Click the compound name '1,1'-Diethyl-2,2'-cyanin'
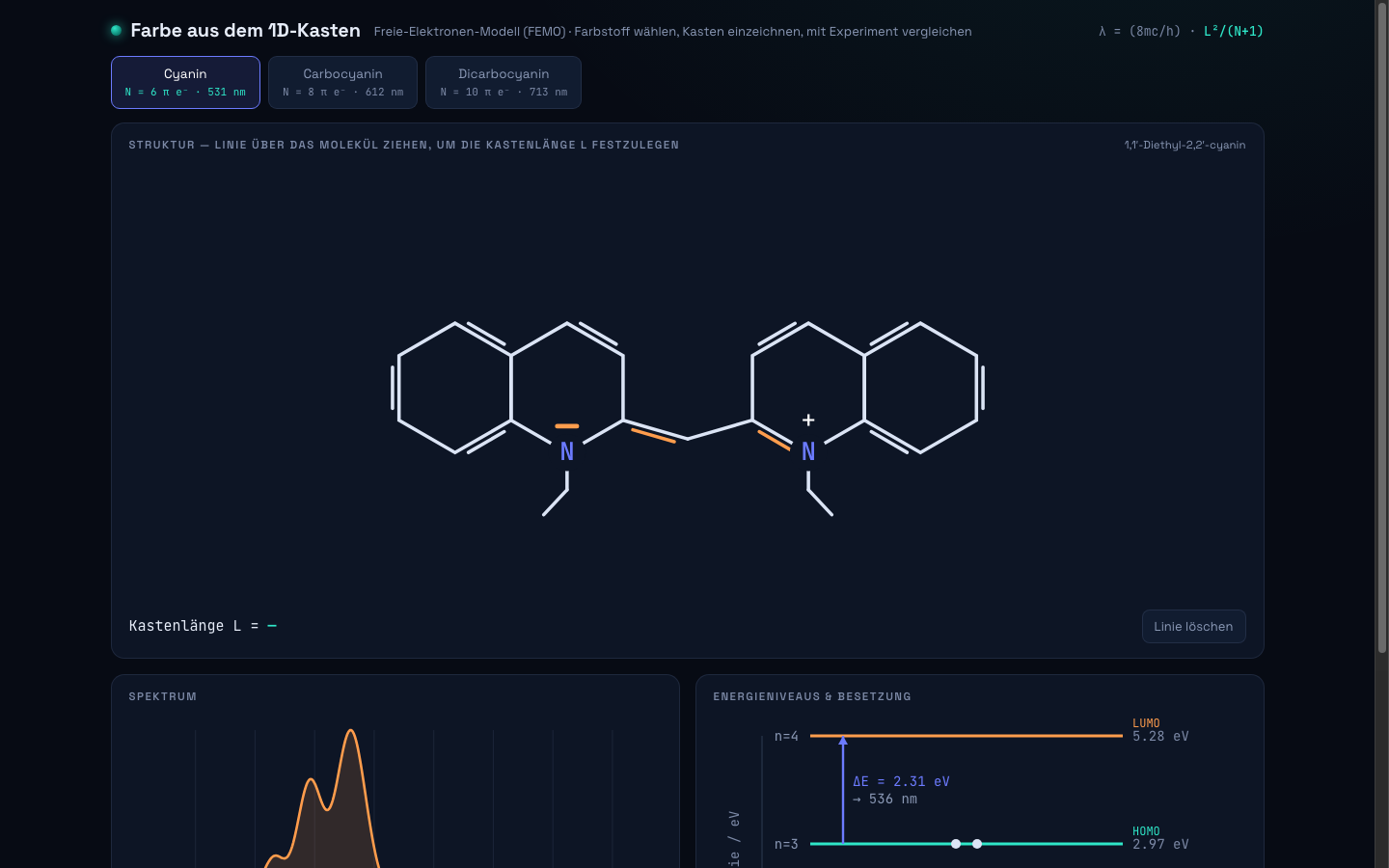The height and width of the screenshot is (868, 1389). 1185,145
